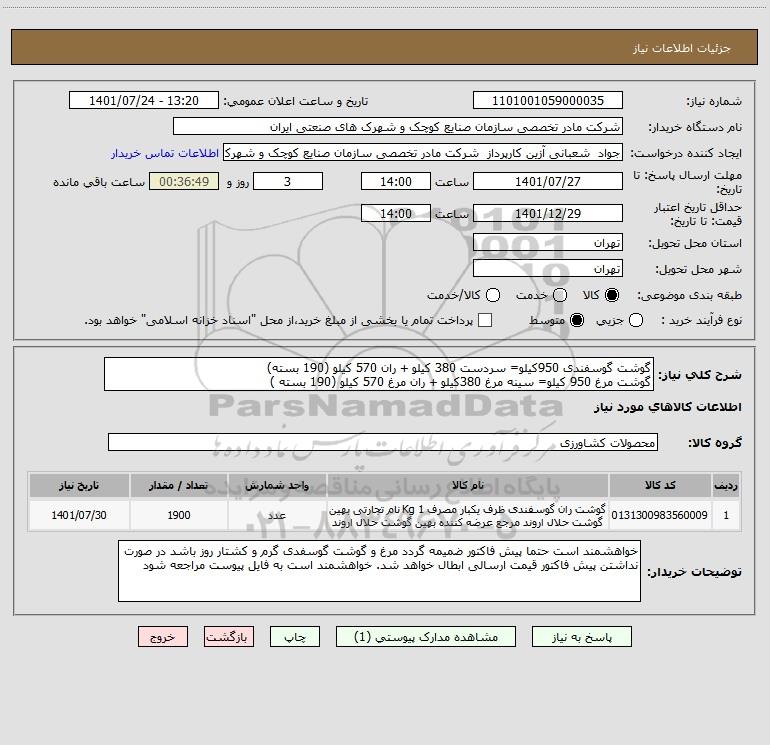770x745 pixels.
Task: Click the تعداد / مقدار column header
Action: tap(179, 486)
